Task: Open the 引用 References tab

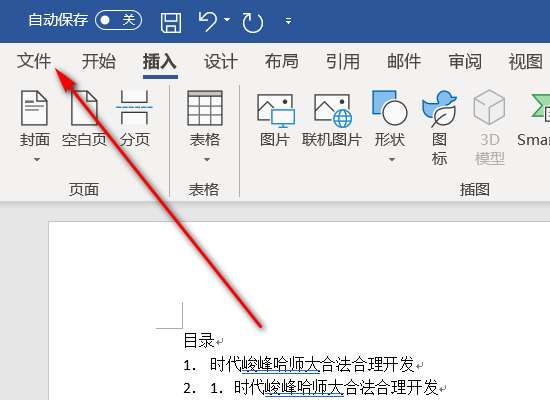Action: [343, 62]
